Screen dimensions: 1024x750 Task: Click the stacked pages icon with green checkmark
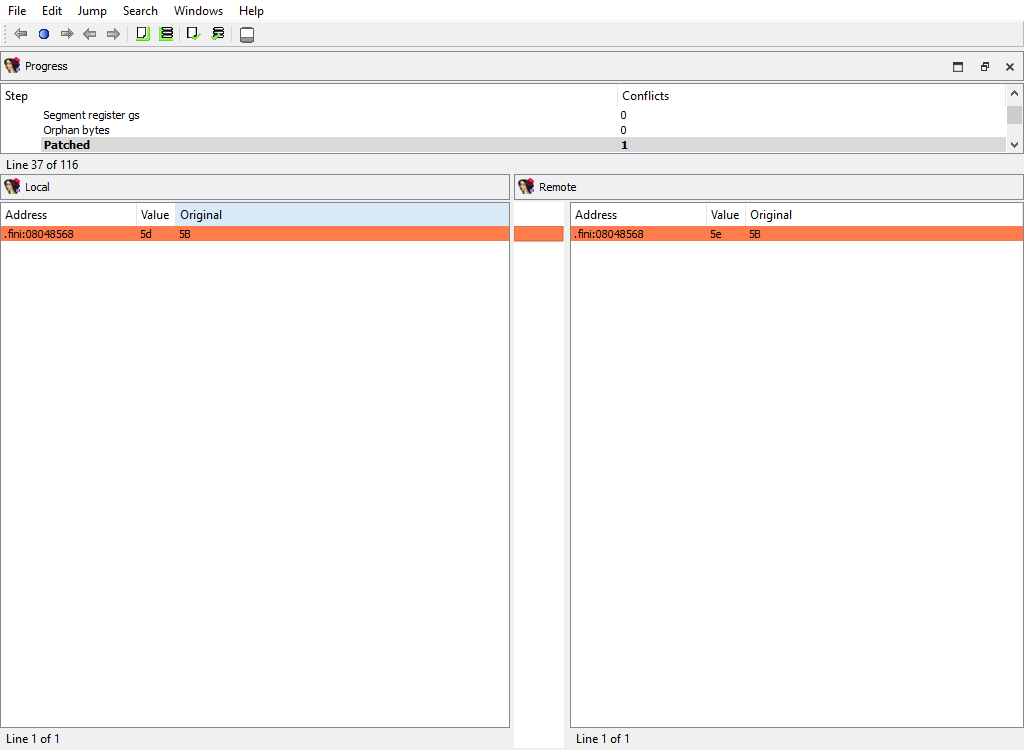218,34
